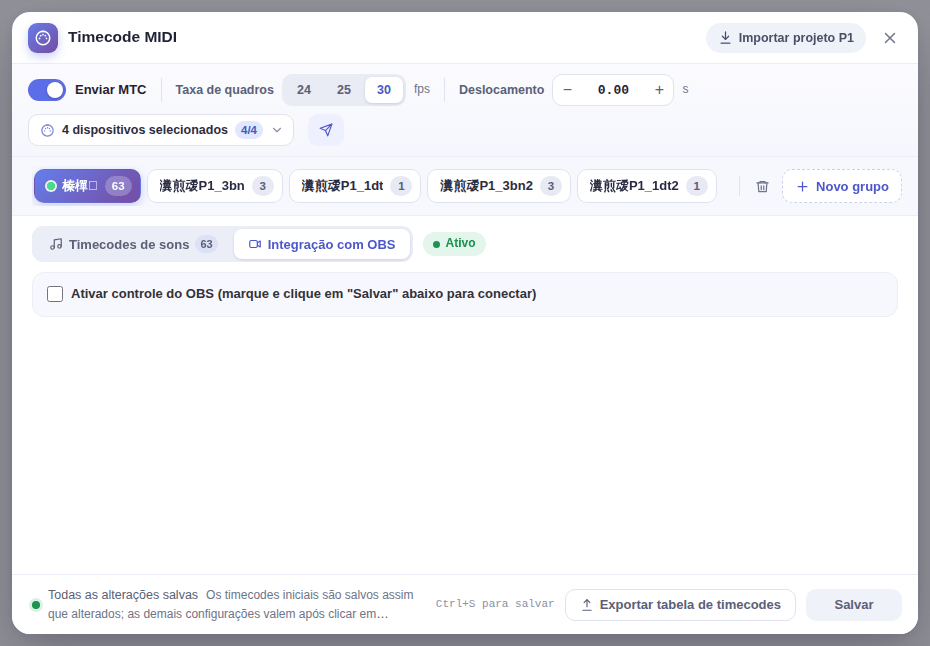Click the "Todas as alterações salvas" status text

[x=123, y=595]
